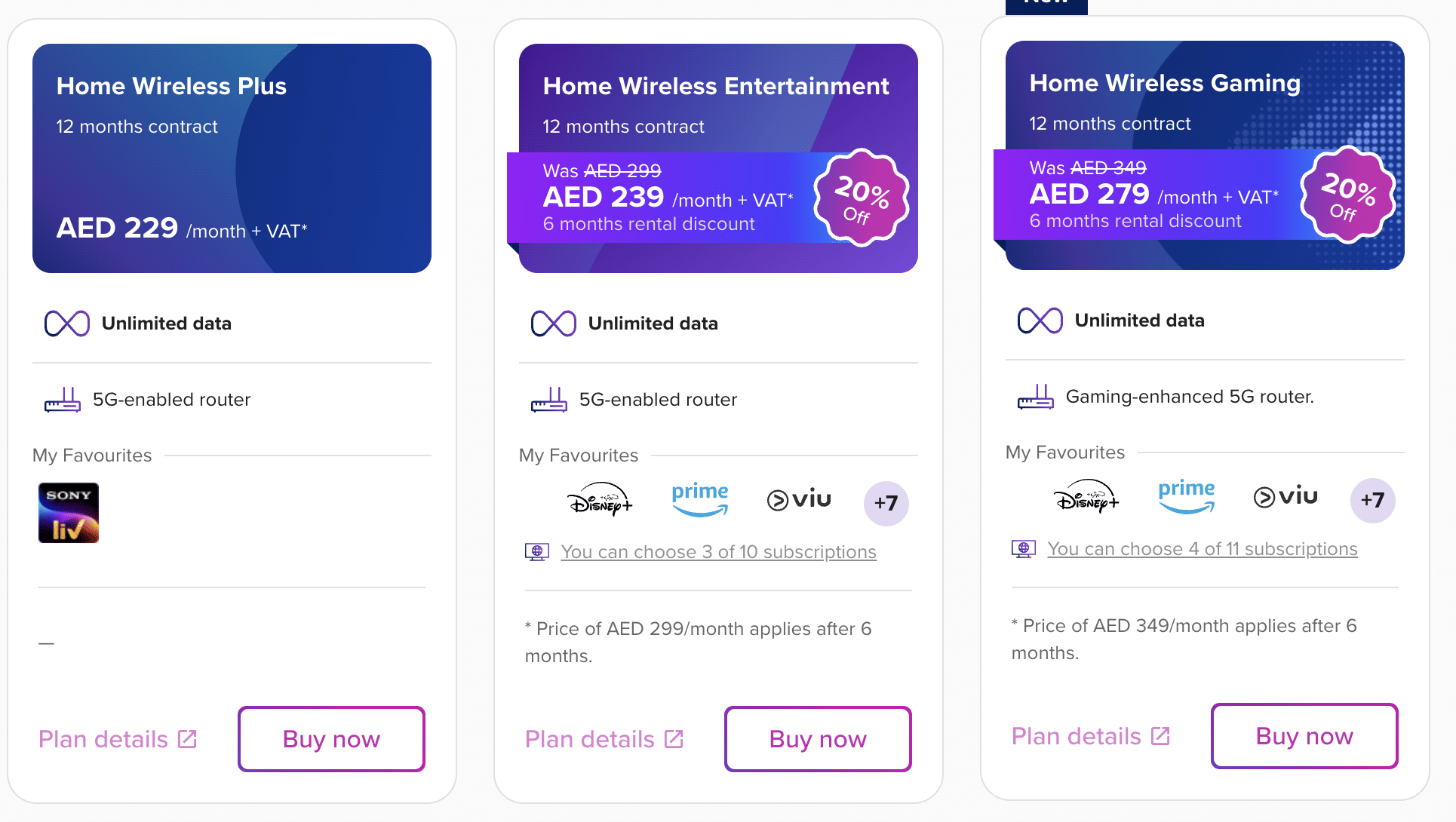The image size is (1456, 822).
Task: Click Disney+ logo in Entertainment plan
Action: pos(600,499)
